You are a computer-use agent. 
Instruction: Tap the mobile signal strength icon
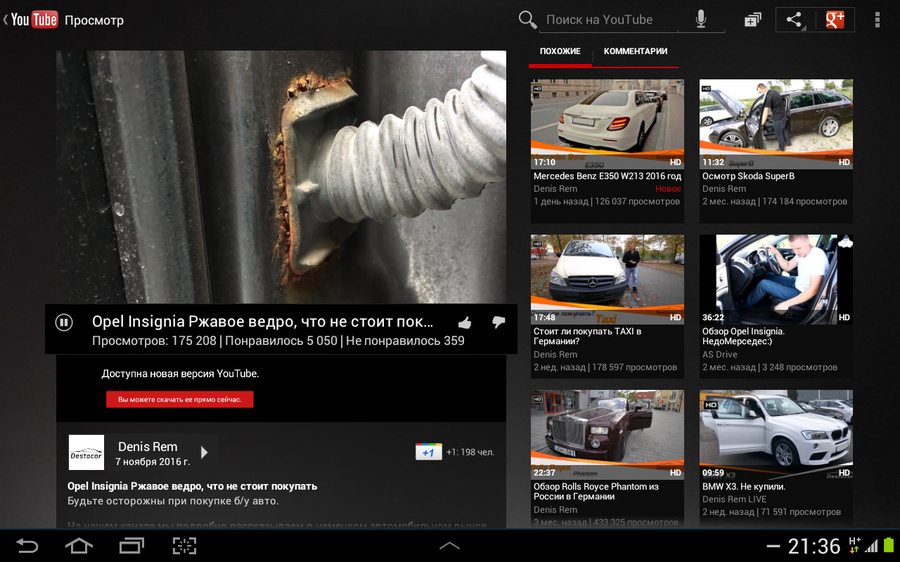pyautogui.click(x=871, y=545)
